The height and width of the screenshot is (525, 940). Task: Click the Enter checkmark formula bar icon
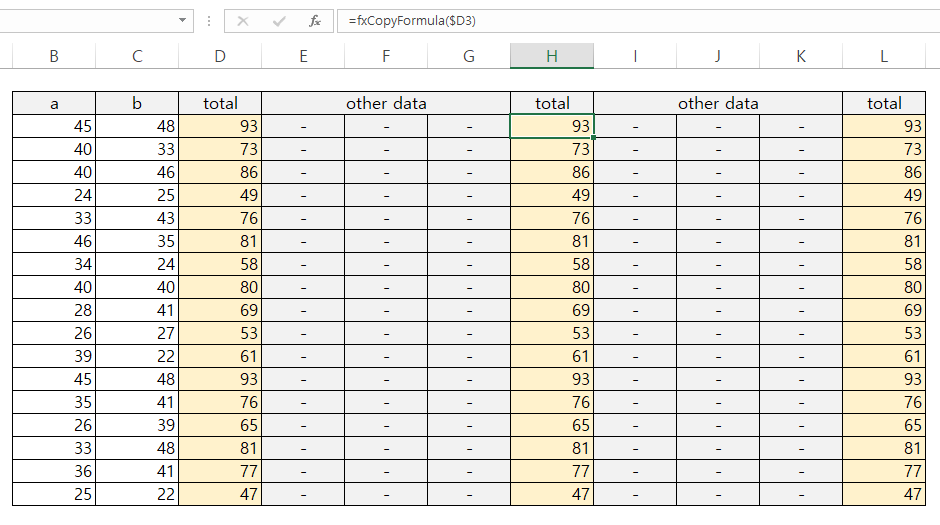click(279, 21)
